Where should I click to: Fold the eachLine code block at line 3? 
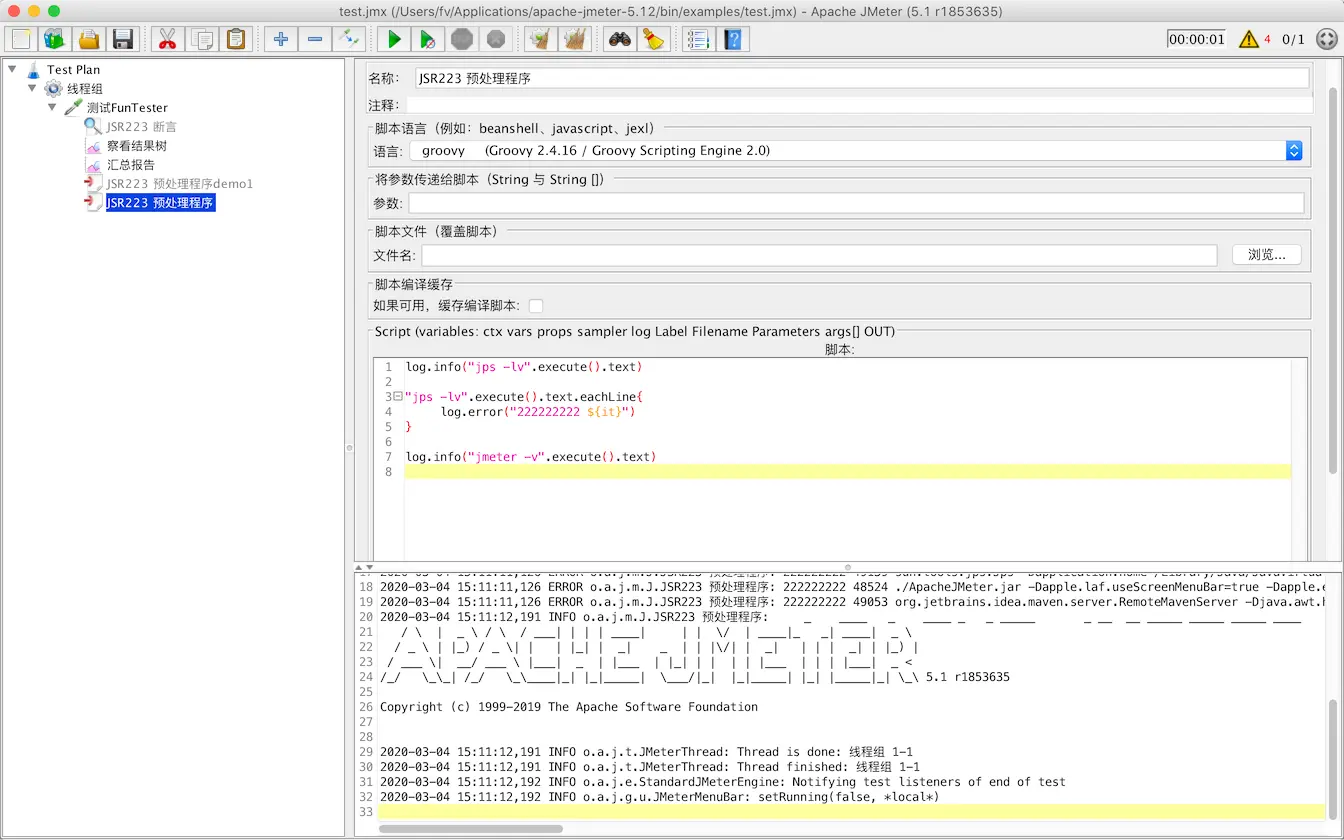point(398,397)
